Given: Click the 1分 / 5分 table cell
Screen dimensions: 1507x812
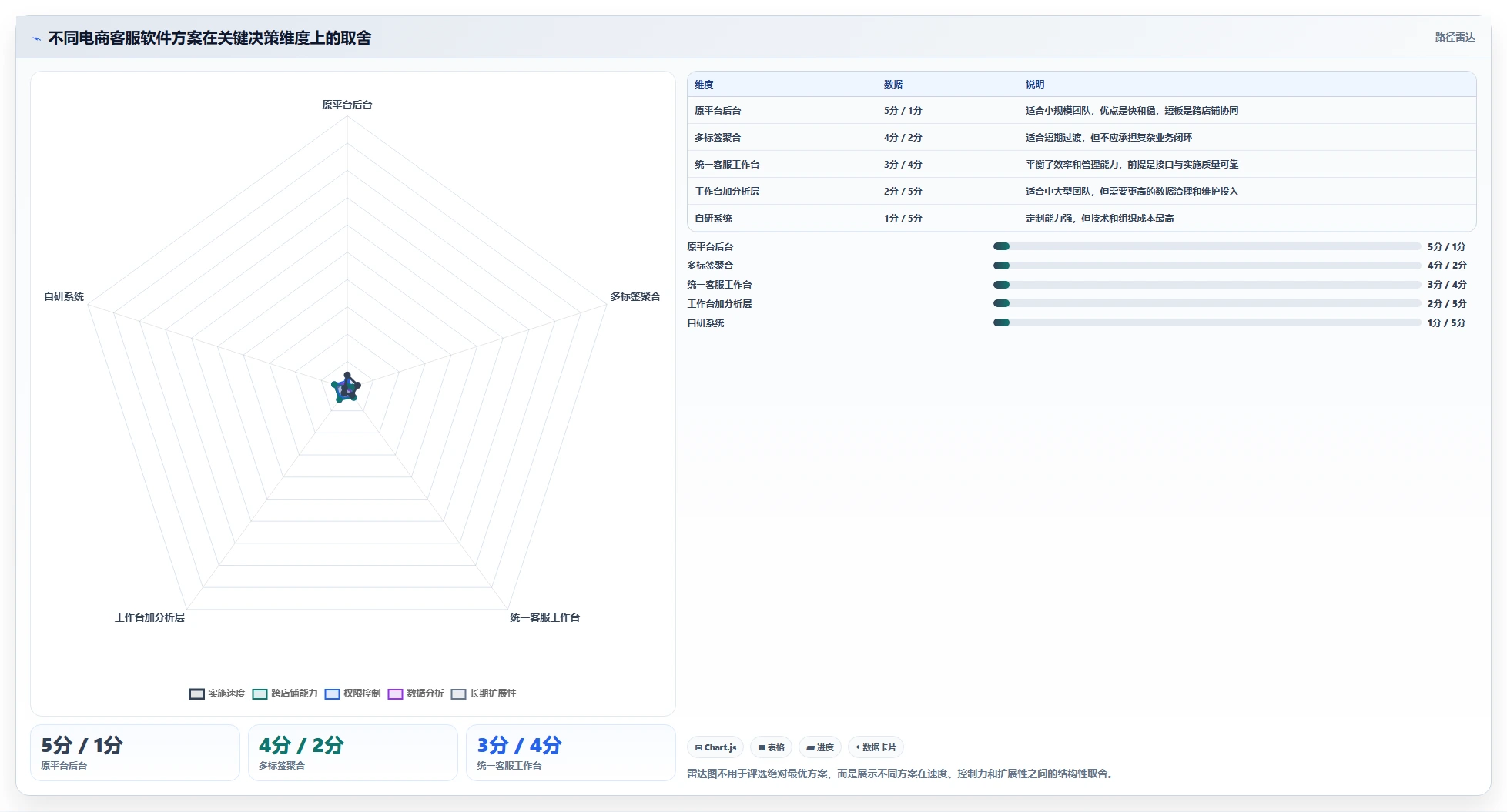Looking at the screenshot, I should coord(903,219).
